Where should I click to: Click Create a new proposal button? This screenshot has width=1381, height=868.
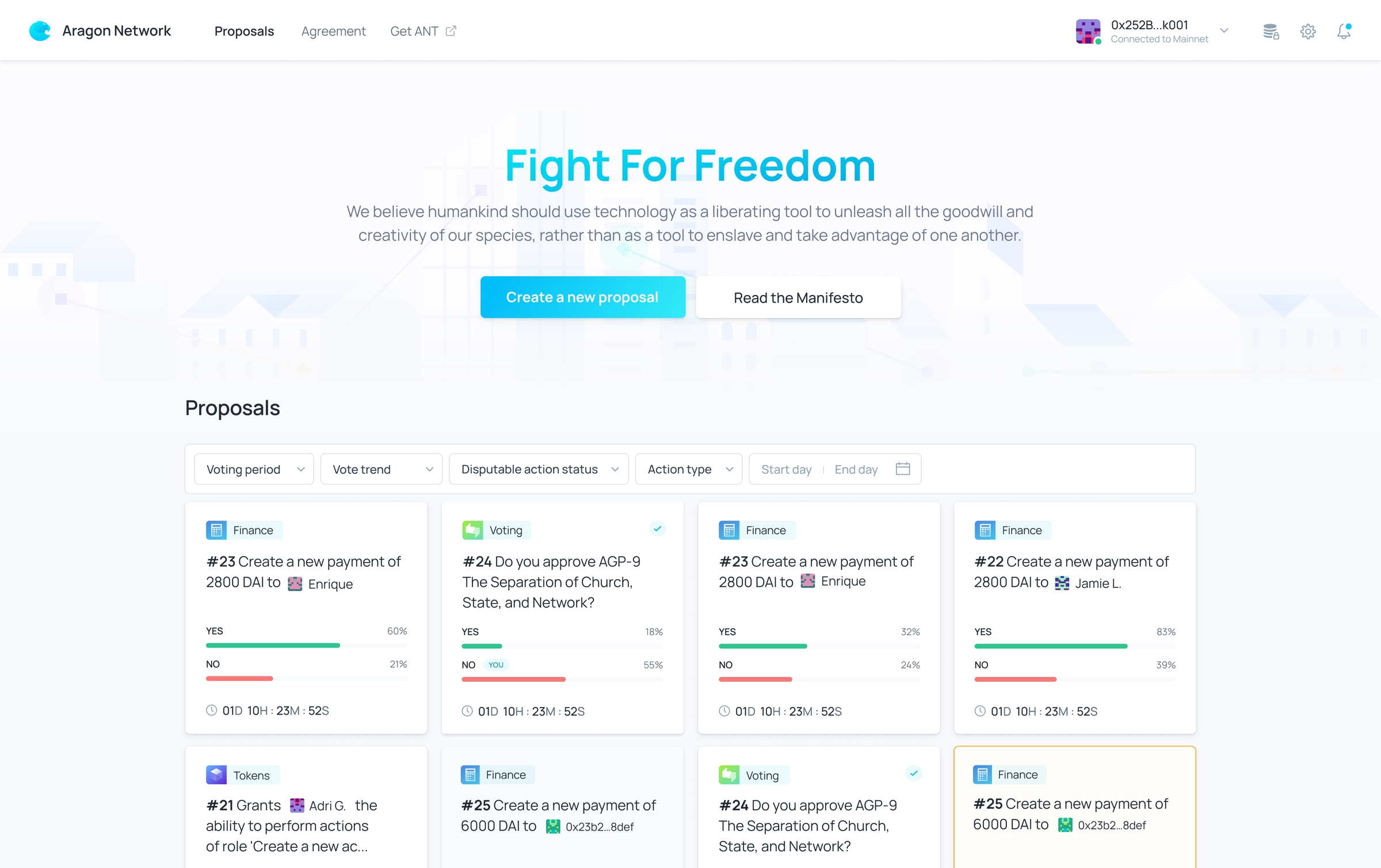click(x=582, y=297)
